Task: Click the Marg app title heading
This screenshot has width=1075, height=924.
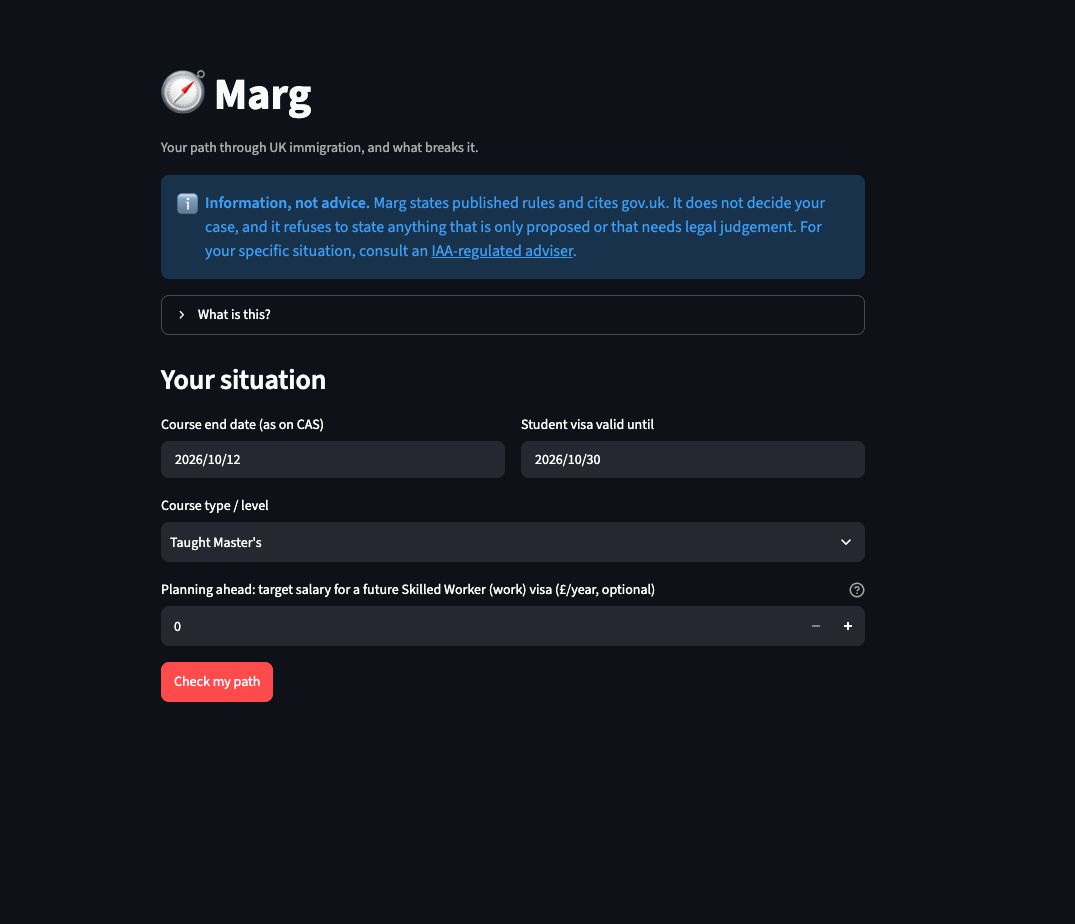Action: tap(263, 95)
